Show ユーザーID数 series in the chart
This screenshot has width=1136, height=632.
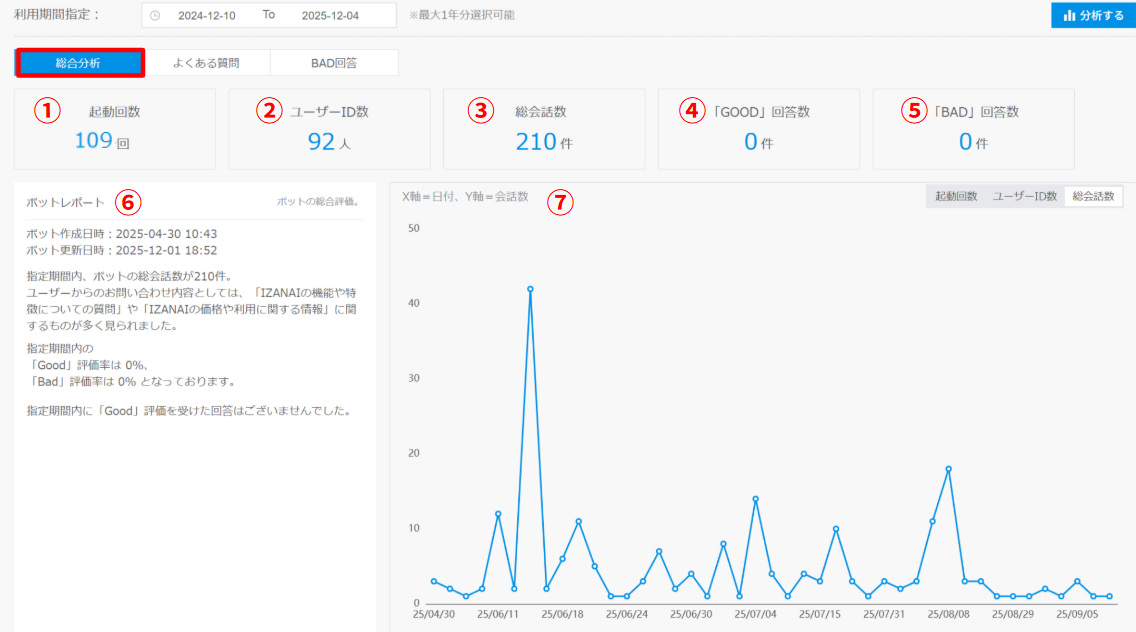click(1024, 197)
